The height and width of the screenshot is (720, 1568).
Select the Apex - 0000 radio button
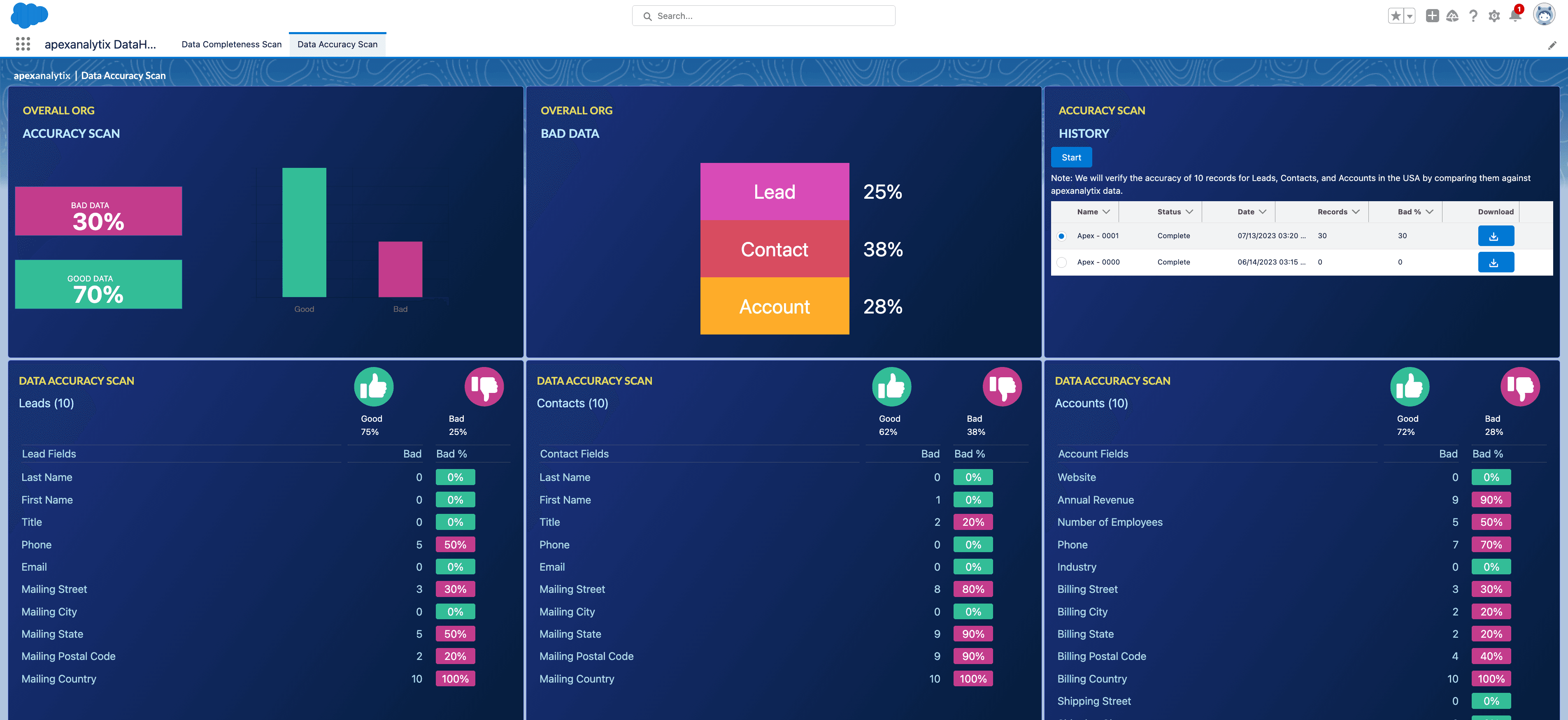click(x=1061, y=262)
